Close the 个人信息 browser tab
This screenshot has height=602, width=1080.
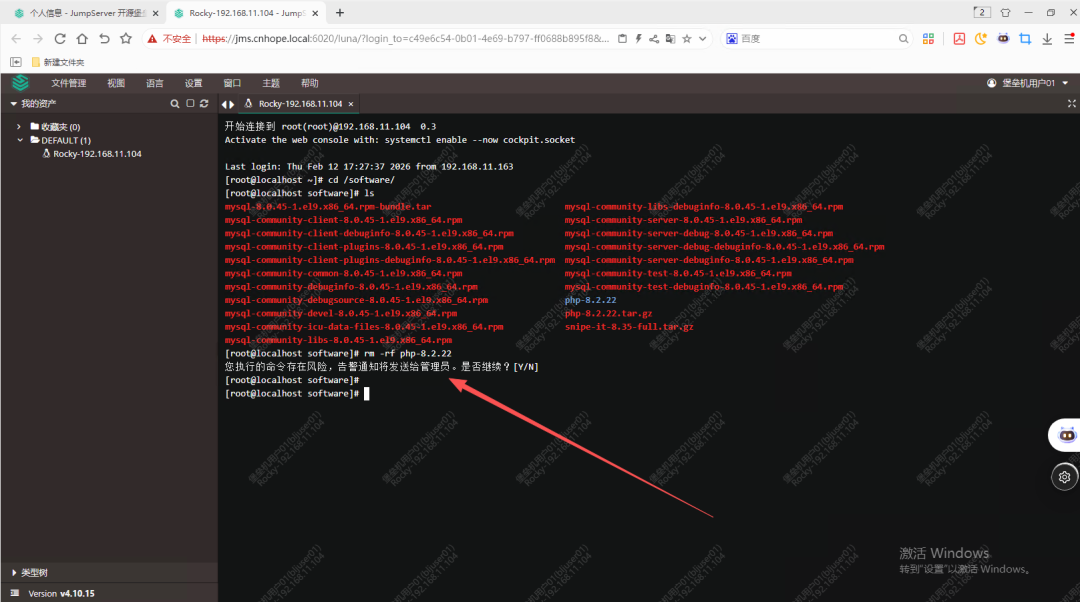[x=156, y=13]
